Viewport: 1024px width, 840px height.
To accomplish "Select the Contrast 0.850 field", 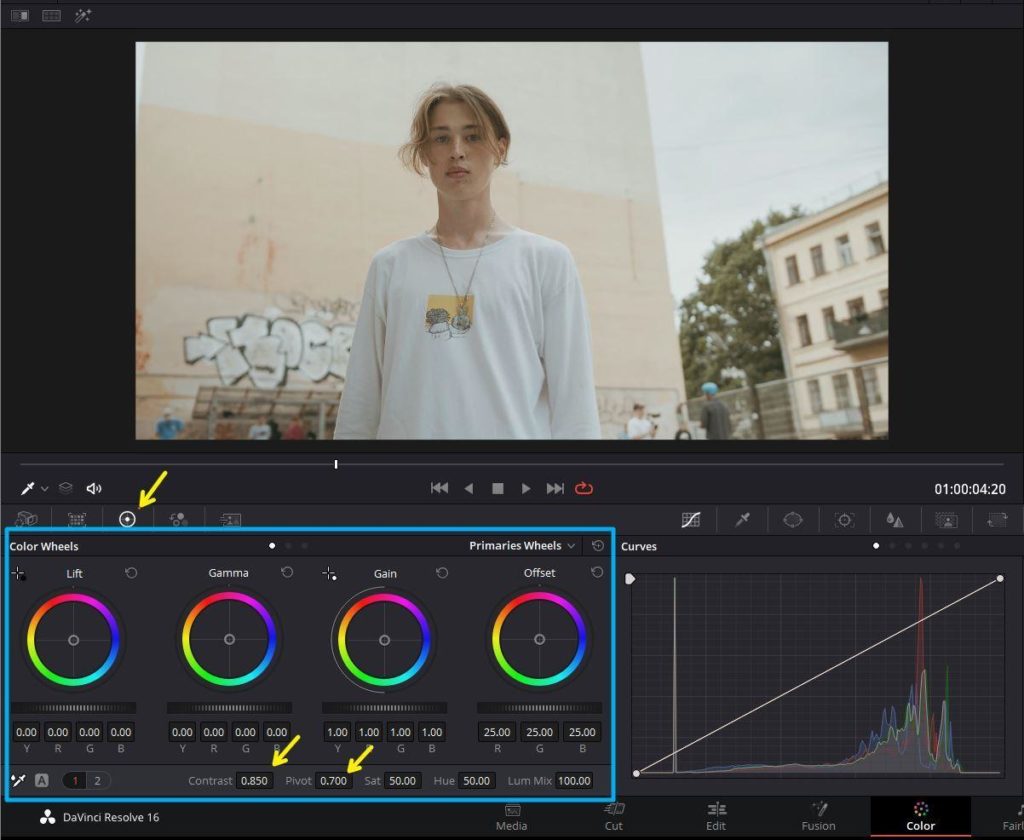I will pos(254,781).
